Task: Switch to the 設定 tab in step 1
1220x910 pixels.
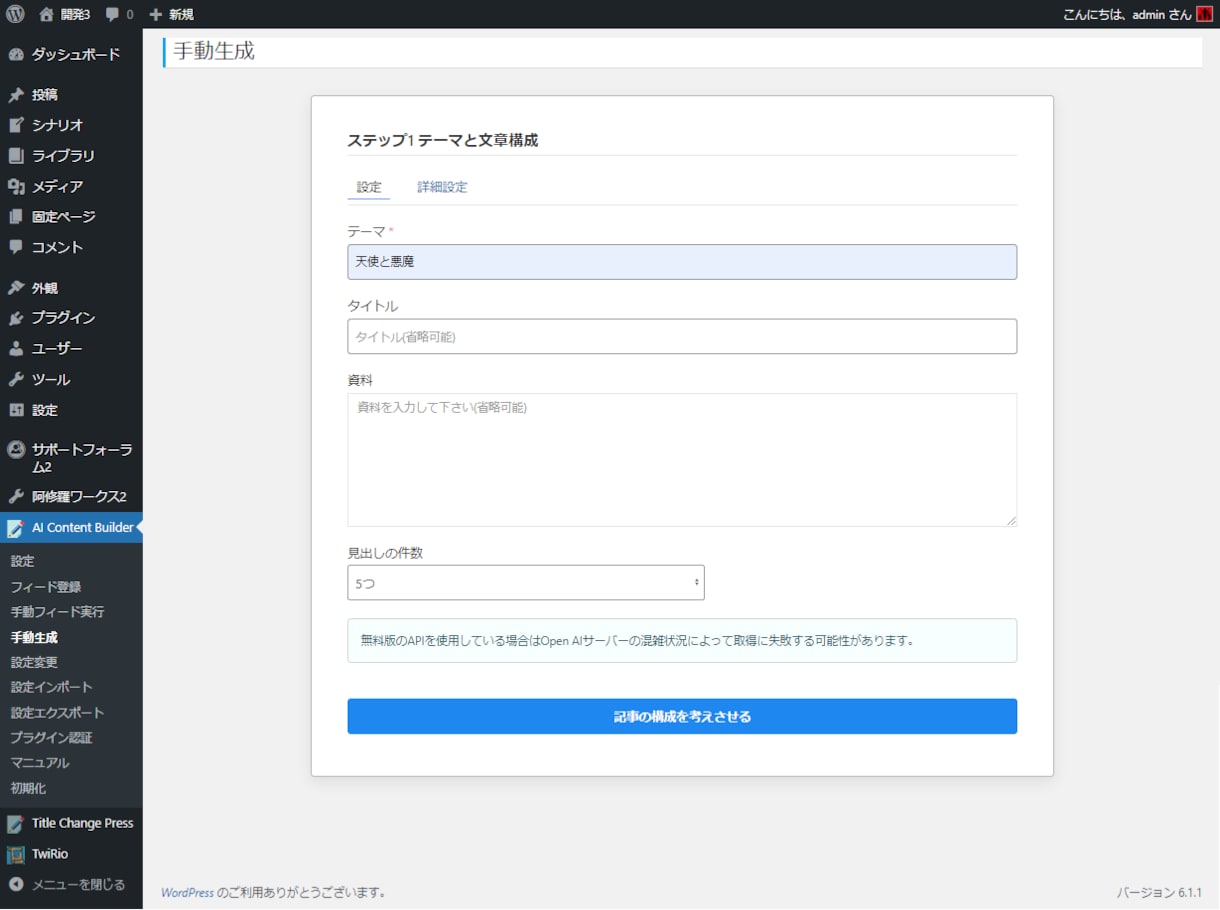Action: point(369,187)
